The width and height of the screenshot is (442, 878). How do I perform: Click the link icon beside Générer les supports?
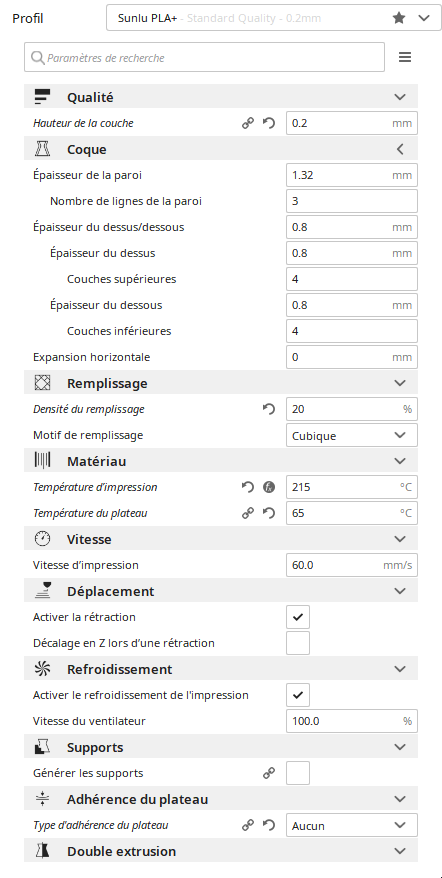(269, 773)
